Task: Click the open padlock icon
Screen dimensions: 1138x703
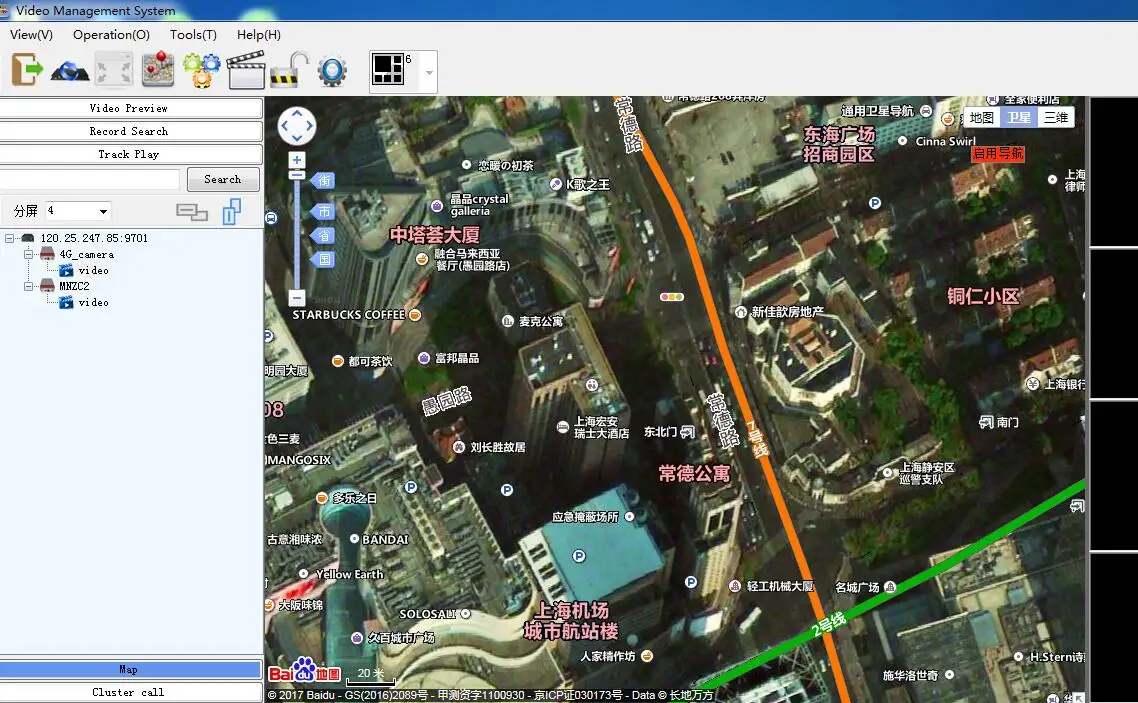Action: 289,70
